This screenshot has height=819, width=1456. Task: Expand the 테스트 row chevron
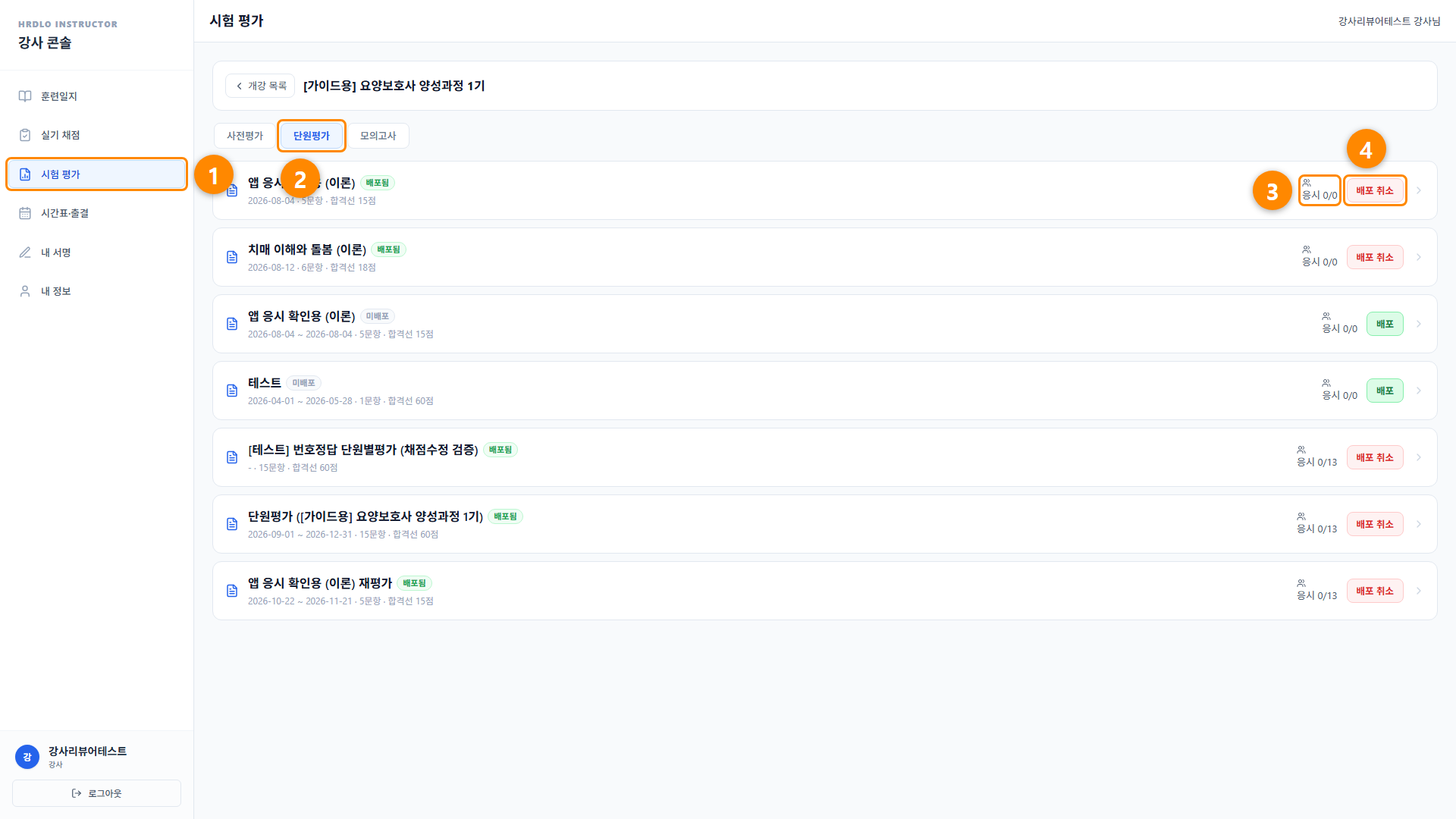[x=1419, y=391]
